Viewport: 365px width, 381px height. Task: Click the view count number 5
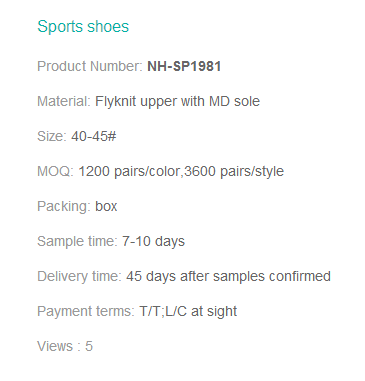pyautogui.click(x=89, y=346)
